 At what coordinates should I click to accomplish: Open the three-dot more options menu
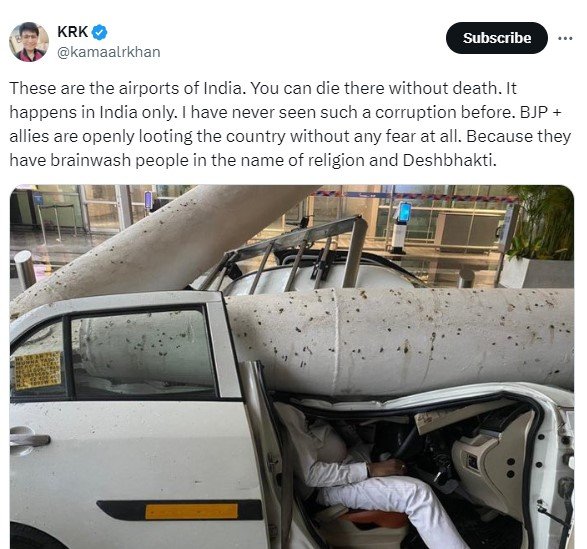(x=565, y=38)
